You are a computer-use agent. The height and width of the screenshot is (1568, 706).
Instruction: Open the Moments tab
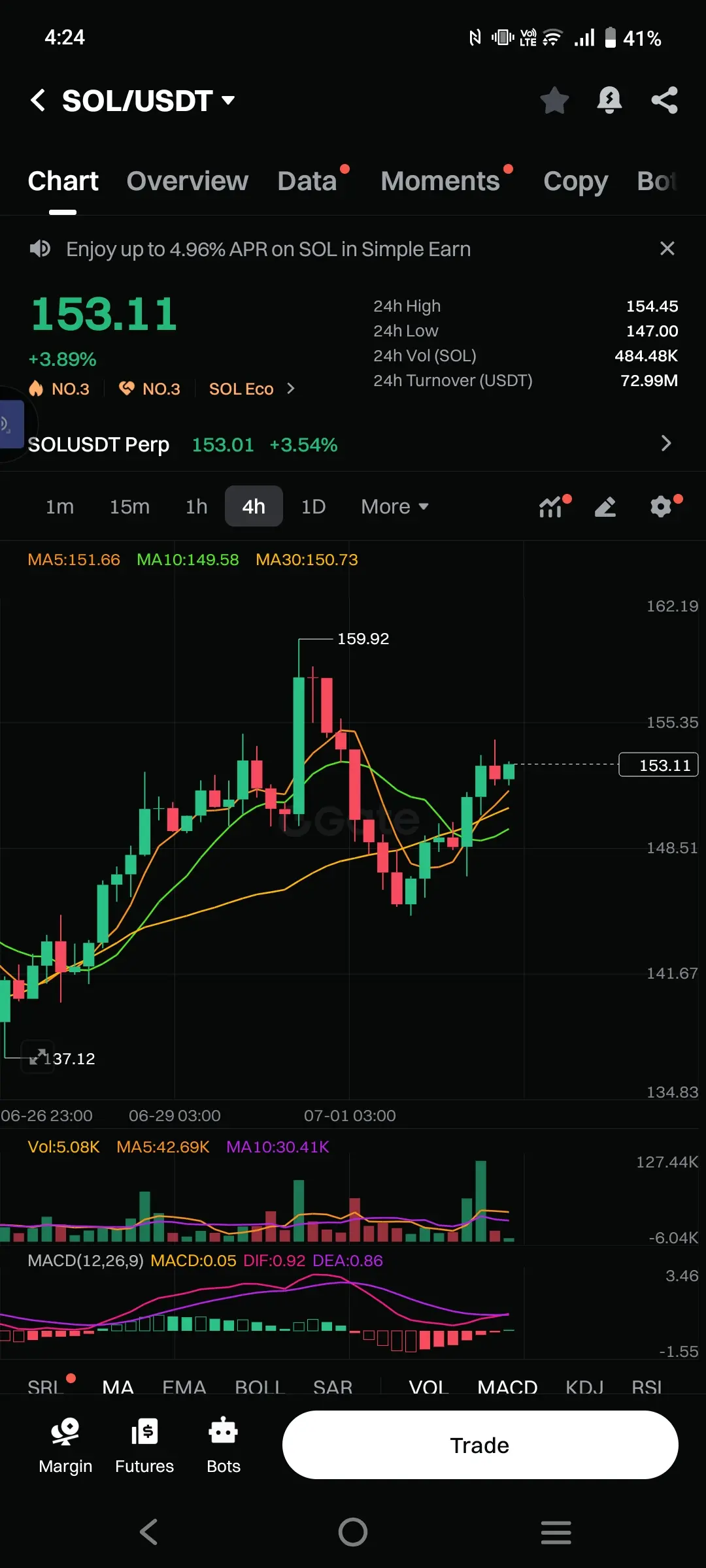pos(440,181)
